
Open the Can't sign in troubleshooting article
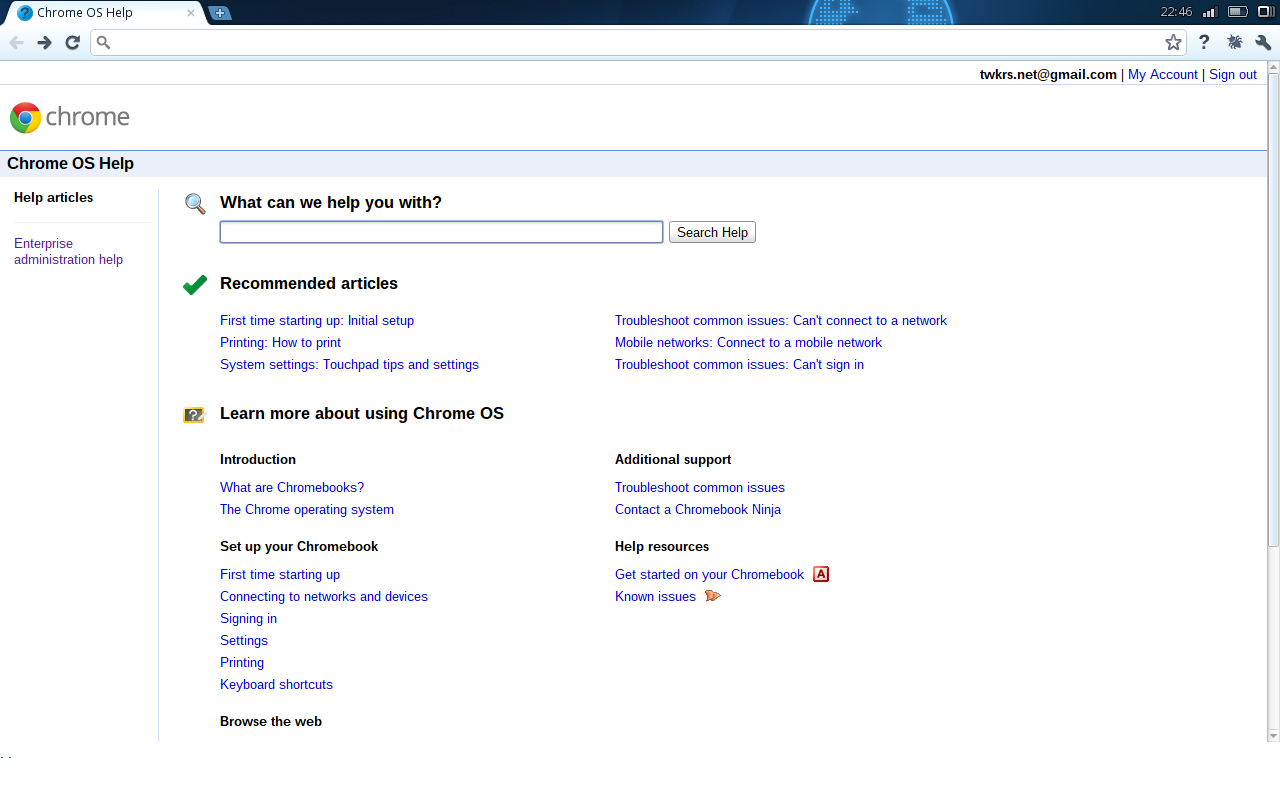tap(739, 364)
